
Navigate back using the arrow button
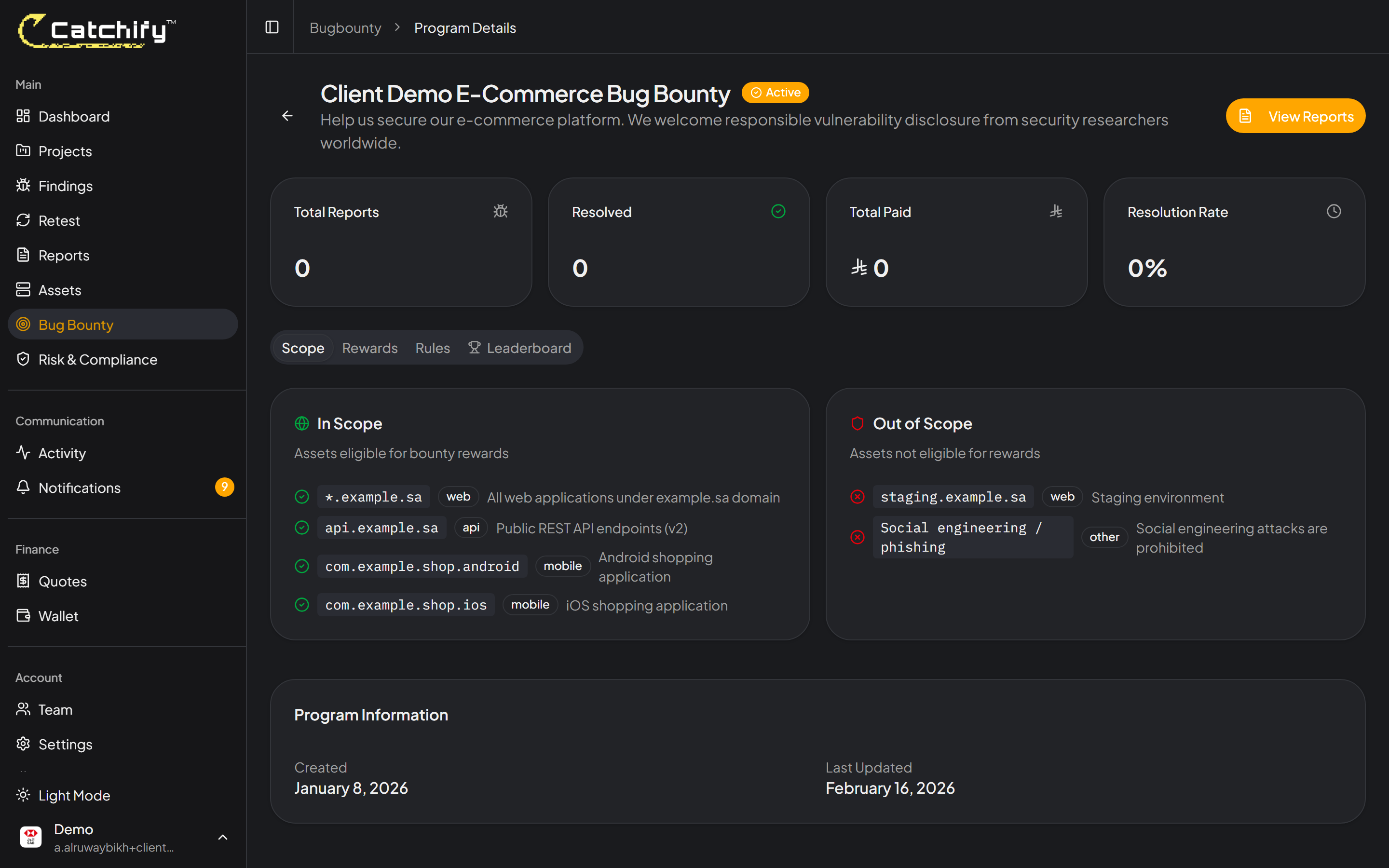click(287, 115)
